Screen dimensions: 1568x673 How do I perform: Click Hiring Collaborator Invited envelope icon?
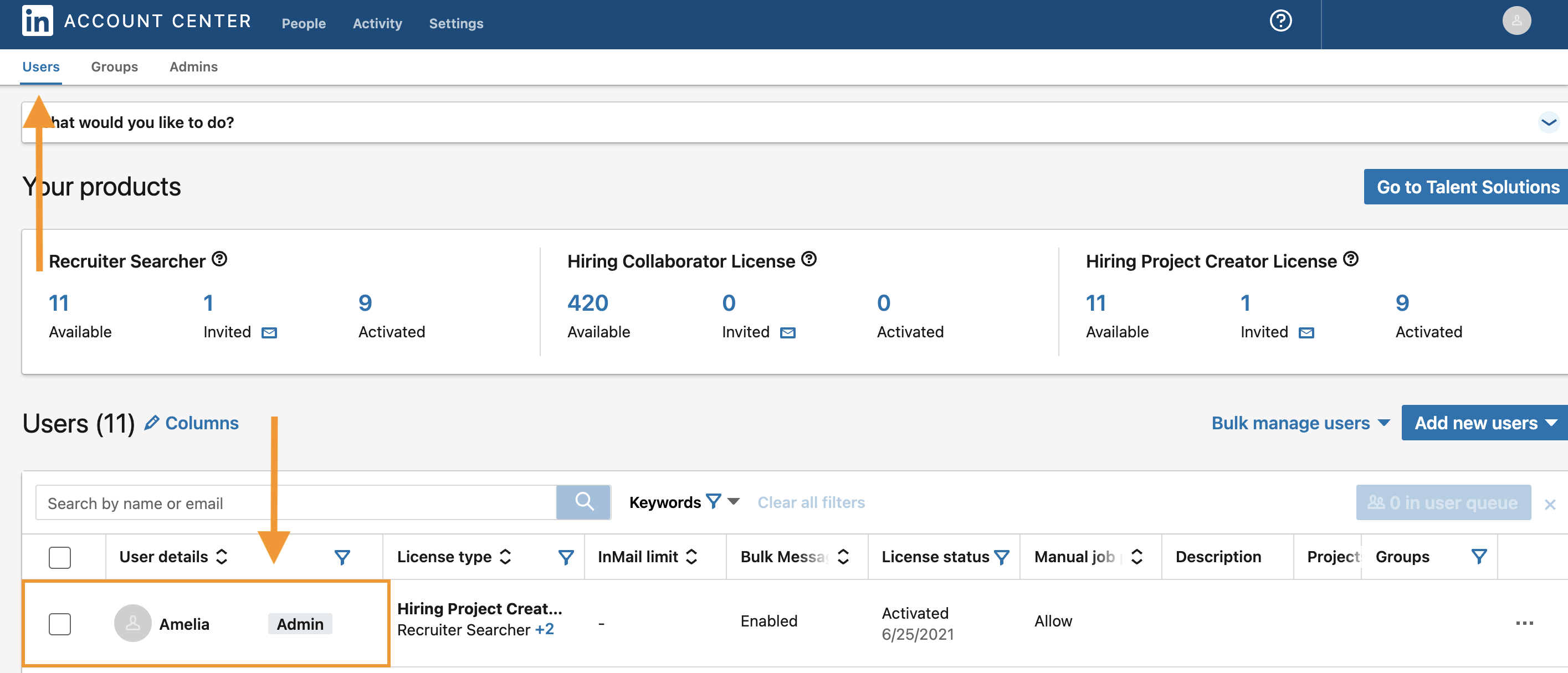coord(788,333)
